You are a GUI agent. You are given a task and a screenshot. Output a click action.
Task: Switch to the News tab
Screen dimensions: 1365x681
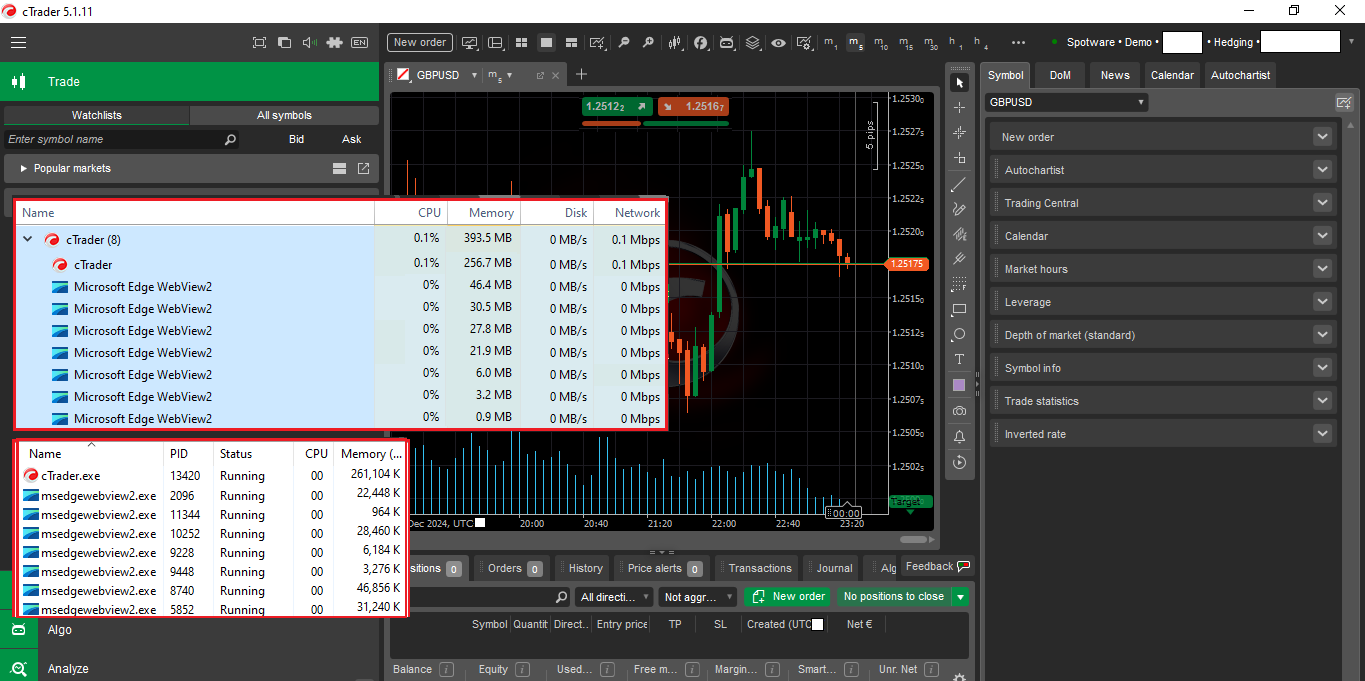pos(1115,75)
